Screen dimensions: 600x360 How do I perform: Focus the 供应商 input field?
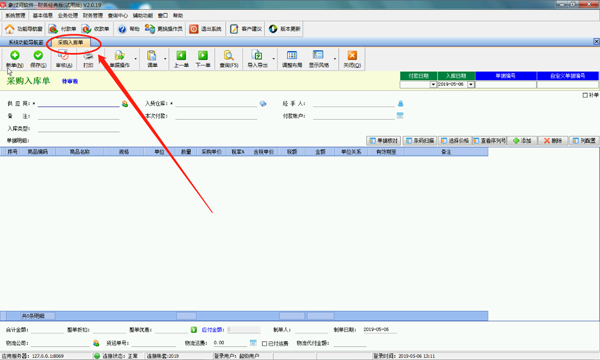click(78, 104)
